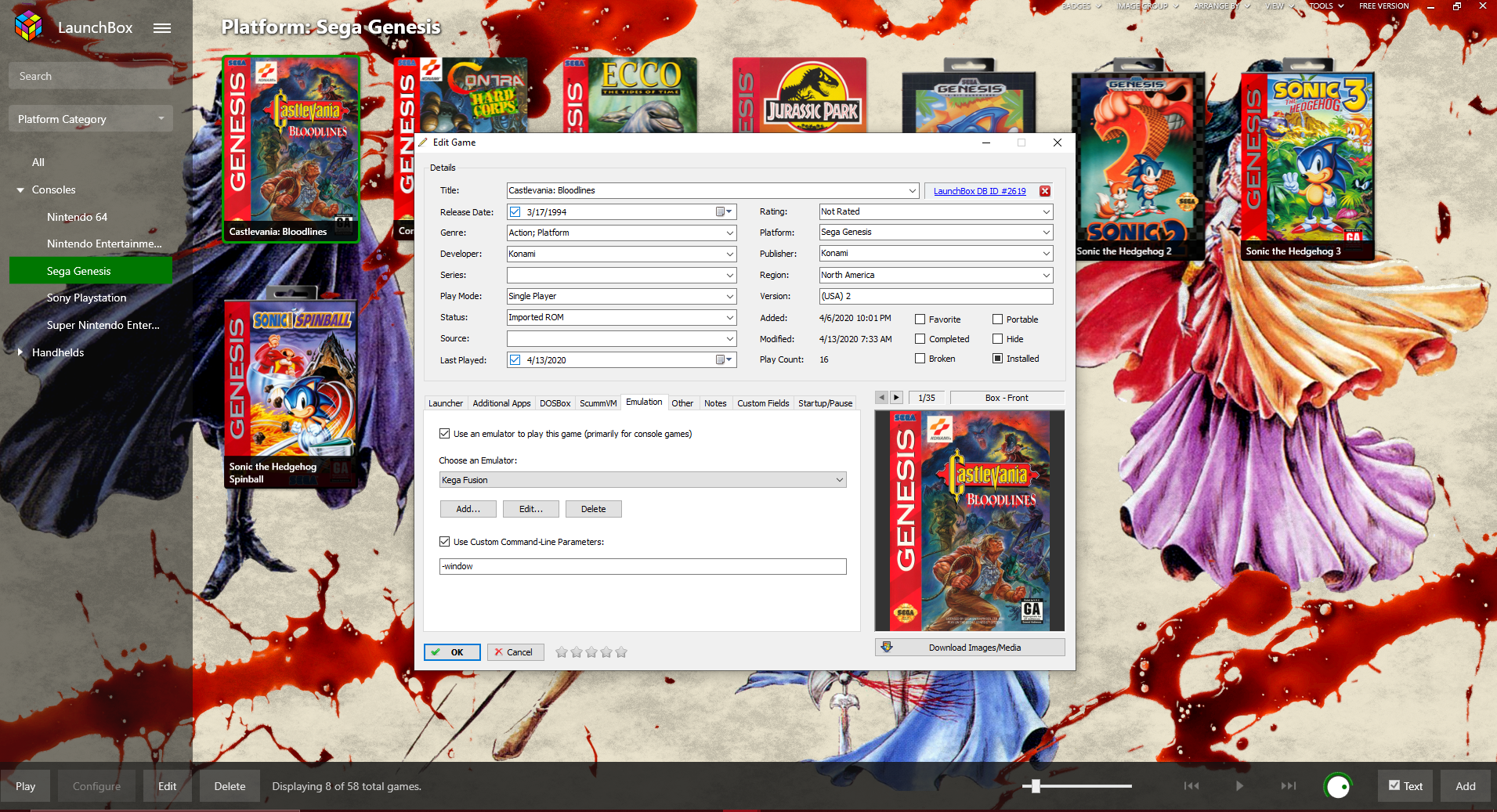This screenshot has width=1497, height=812.
Task: Open the Tools menu
Action: [1326, 6]
